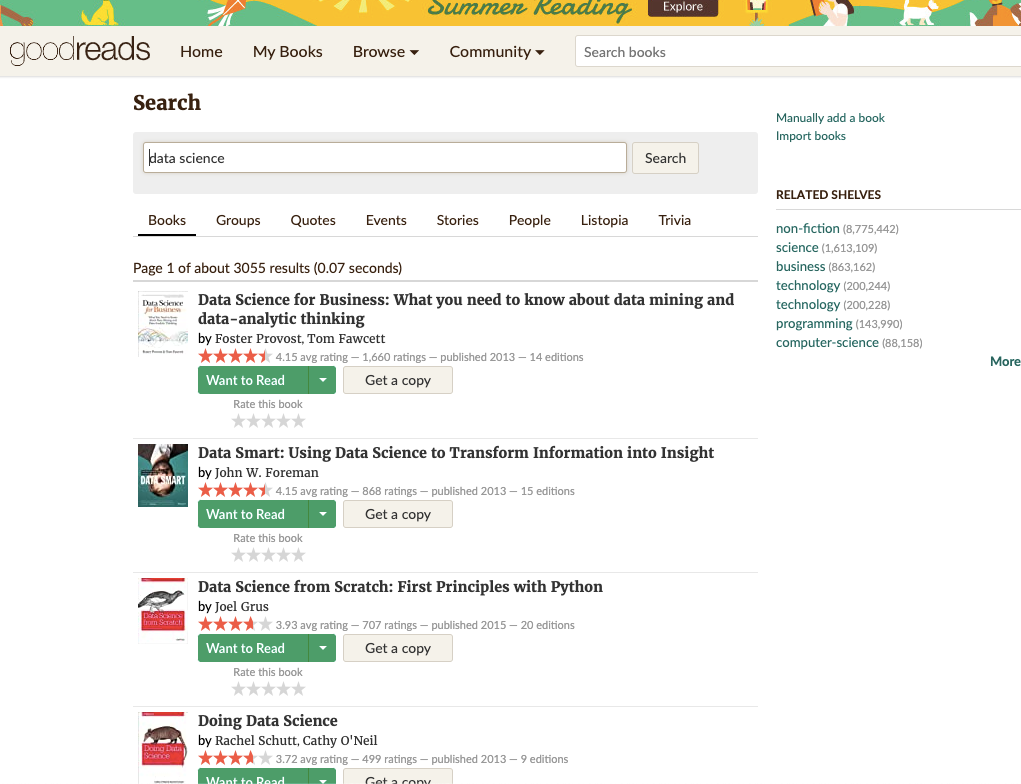1021x784 pixels.
Task: Open the Data Smart title link
Action: 456,453
